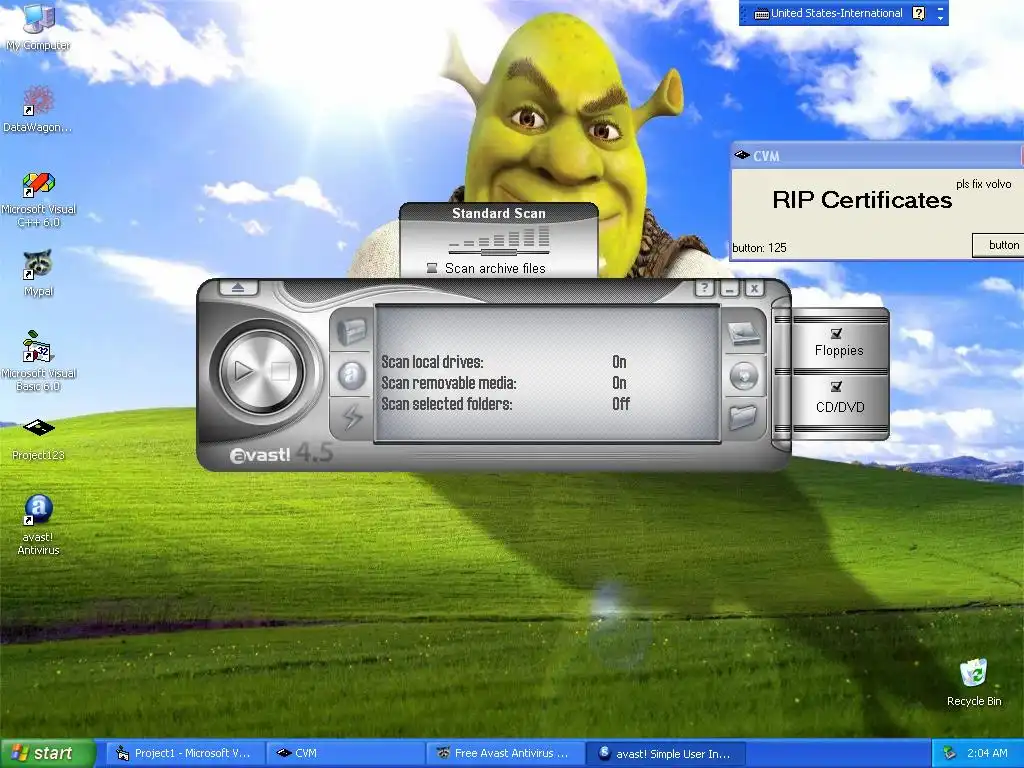The height and width of the screenshot is (768, 1024).
Task: Minimize the avast player window
Action: (729, 288)
